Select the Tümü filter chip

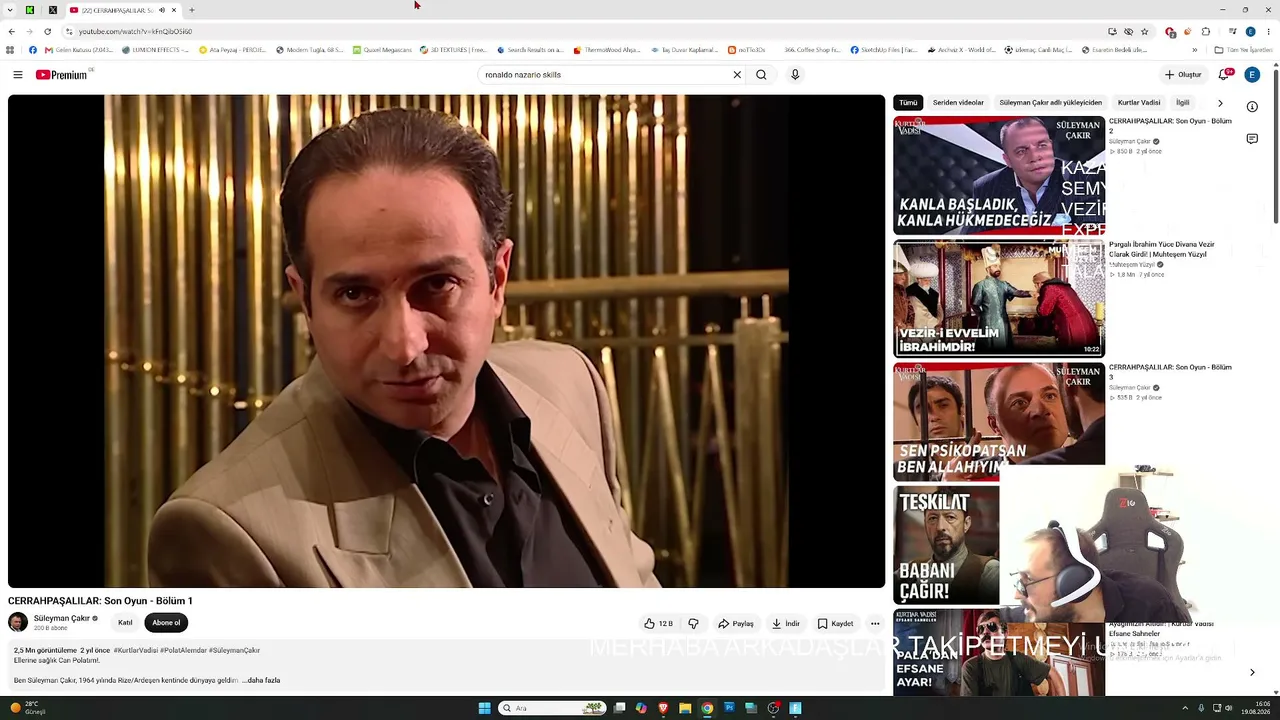908,103
